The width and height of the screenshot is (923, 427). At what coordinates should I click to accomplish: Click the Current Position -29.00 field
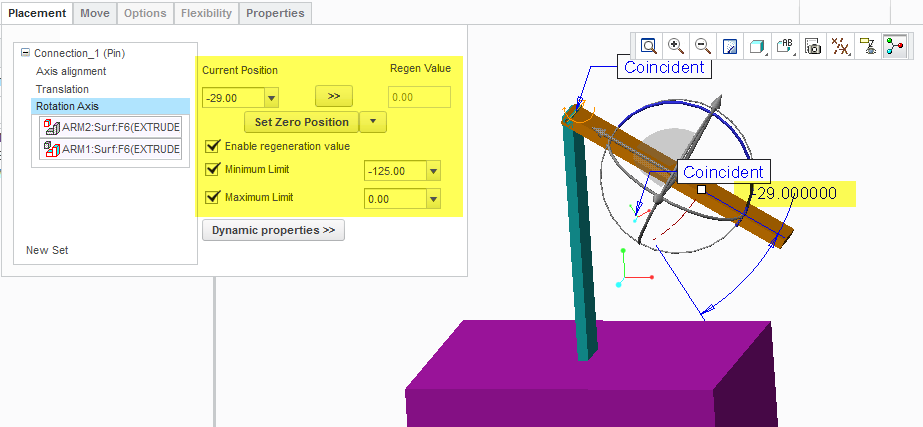click(x=234, y=98)
